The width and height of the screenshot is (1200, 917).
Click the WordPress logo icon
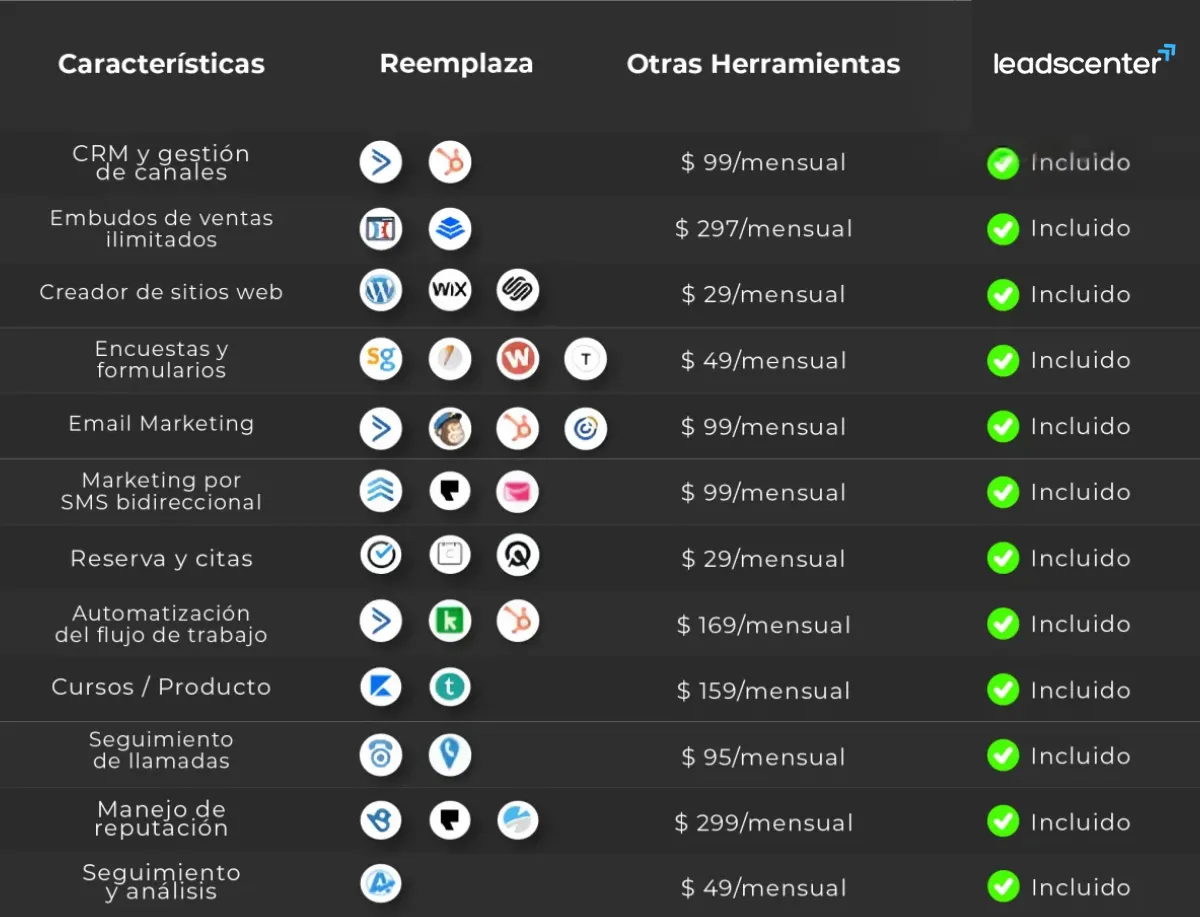tap(381, 291)
